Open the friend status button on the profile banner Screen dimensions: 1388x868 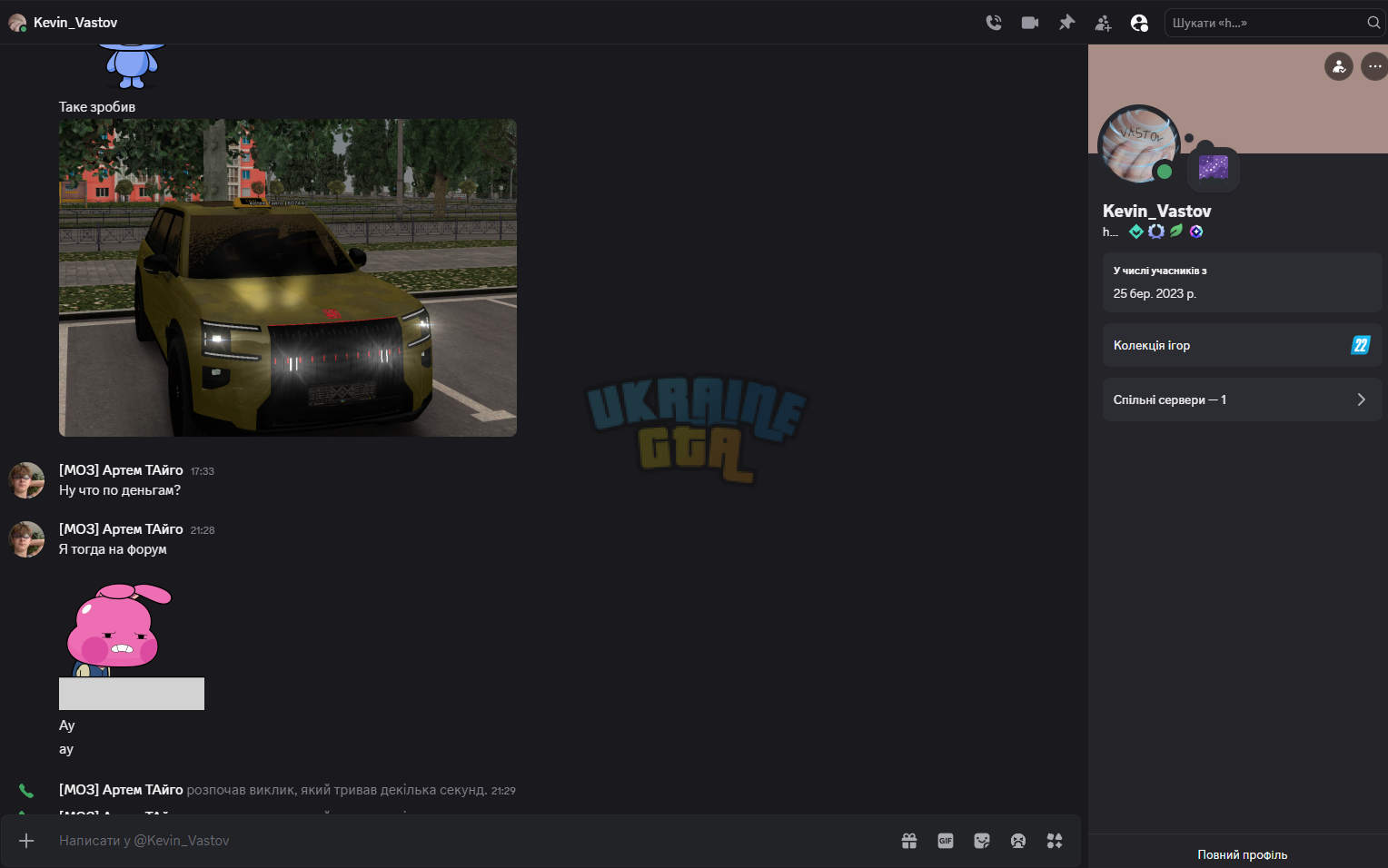point(1339,66)
